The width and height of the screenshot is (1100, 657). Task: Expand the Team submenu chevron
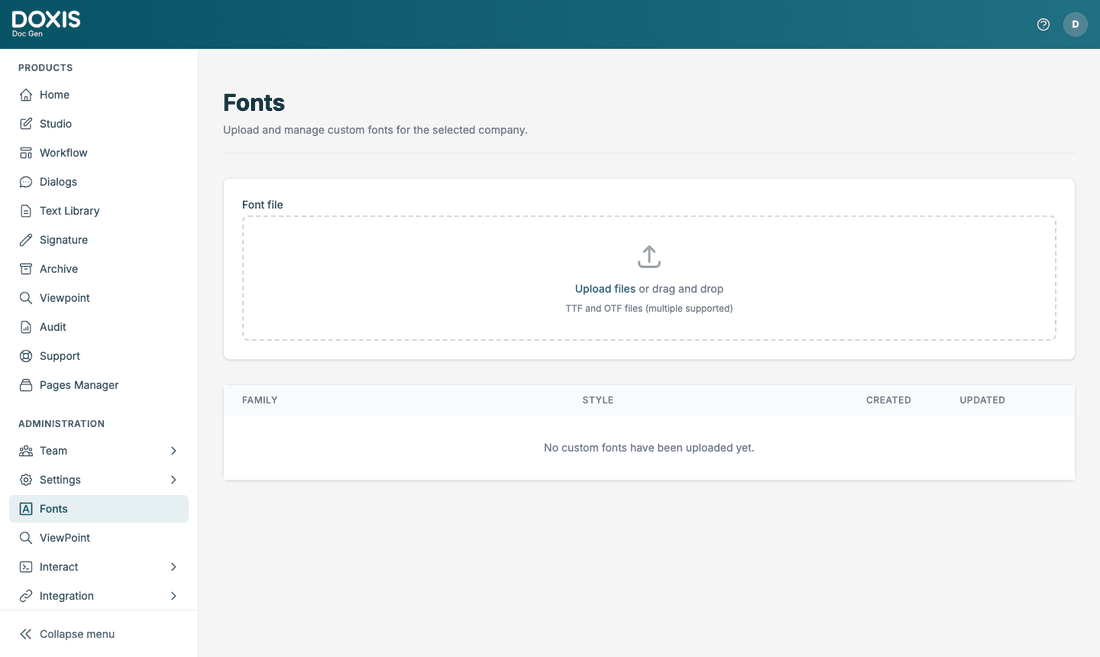click(x=173, y=451)
